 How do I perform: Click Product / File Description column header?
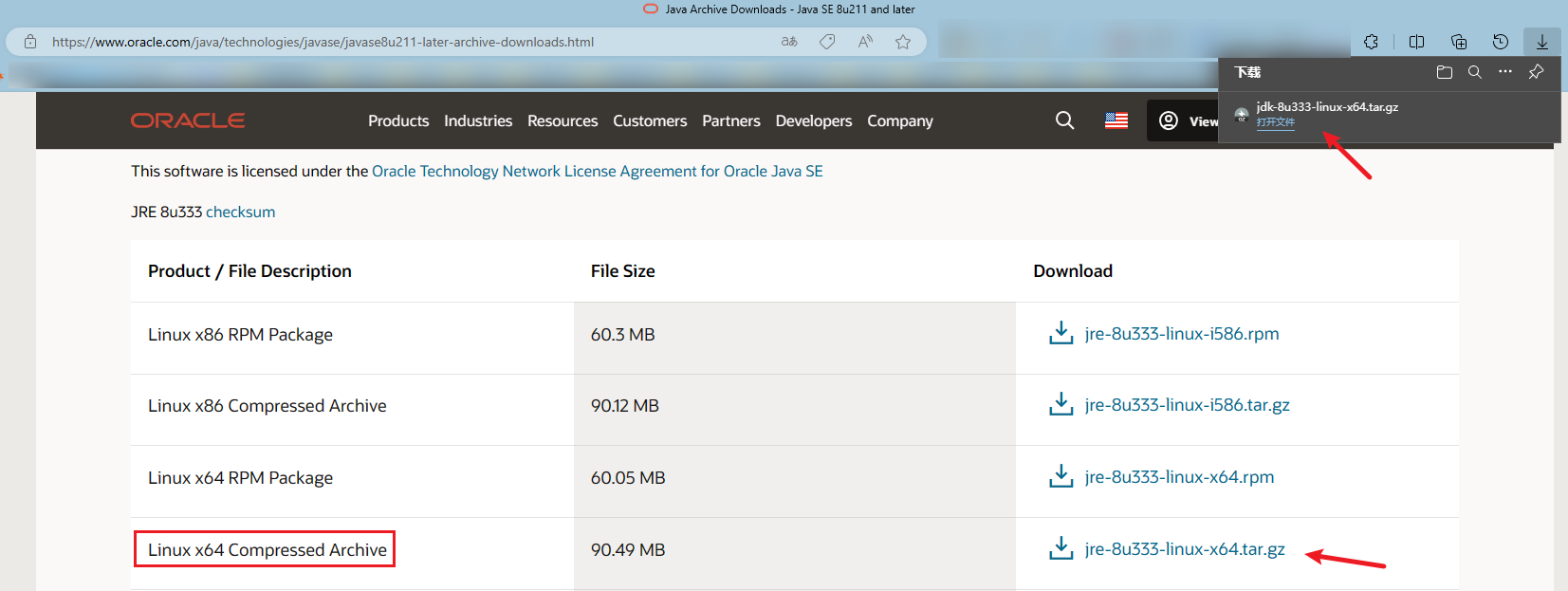(x=249, y=270)
